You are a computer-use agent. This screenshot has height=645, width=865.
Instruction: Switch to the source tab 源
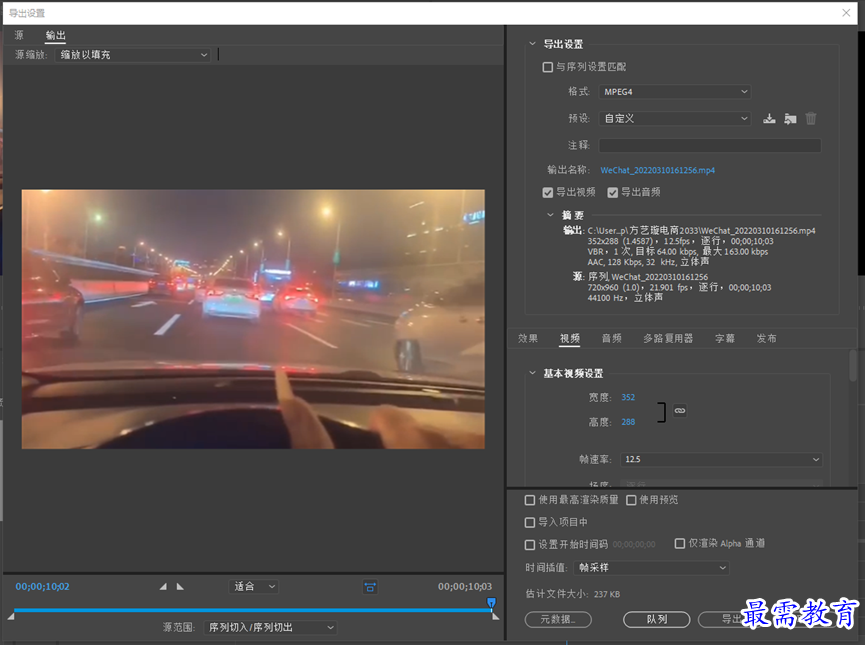point(19,35)
